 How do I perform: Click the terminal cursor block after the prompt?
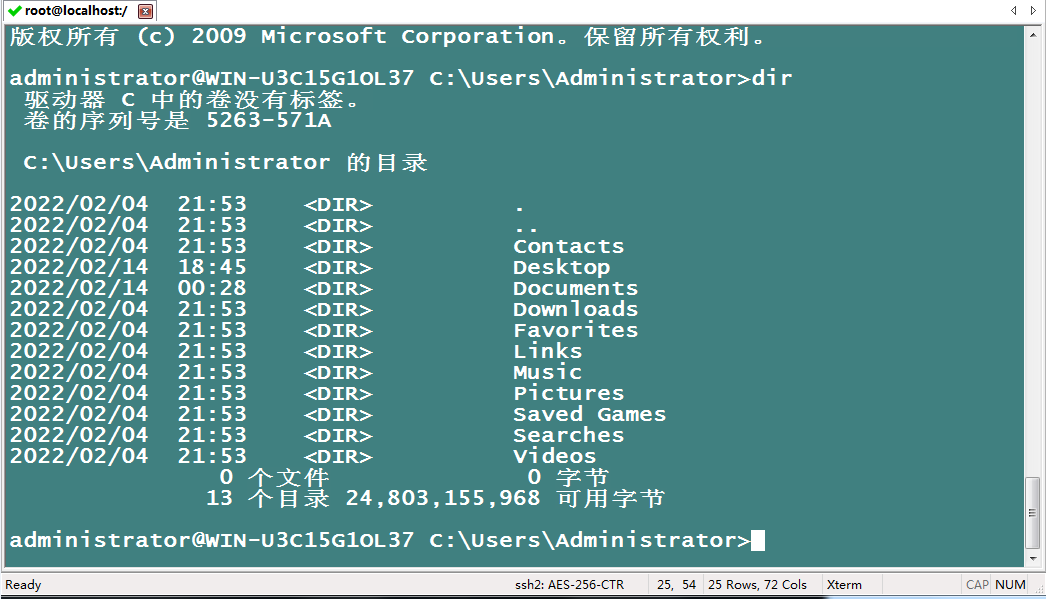[x=757, y=540]
